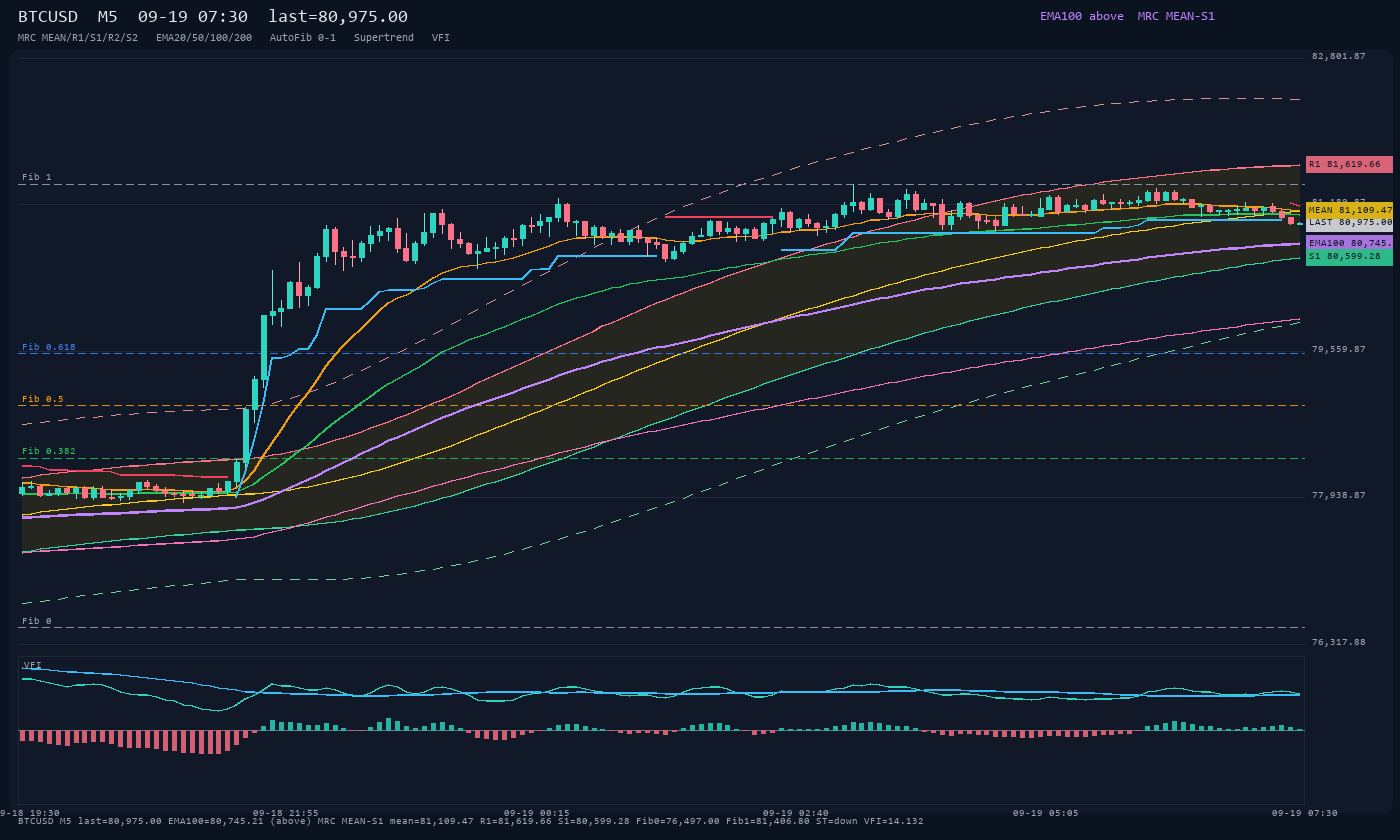Select the 'VFI' entry in the legend row
Image resolution: width=1400 pixels, height=840 pixels.
pyautogui.click(x=441, y=37)
